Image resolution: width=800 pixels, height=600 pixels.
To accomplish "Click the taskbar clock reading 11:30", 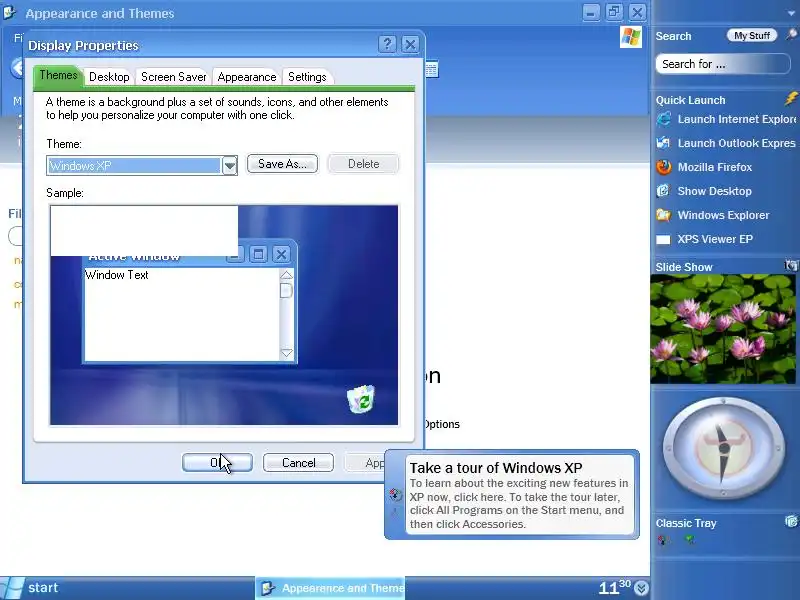I will (615, 587).
